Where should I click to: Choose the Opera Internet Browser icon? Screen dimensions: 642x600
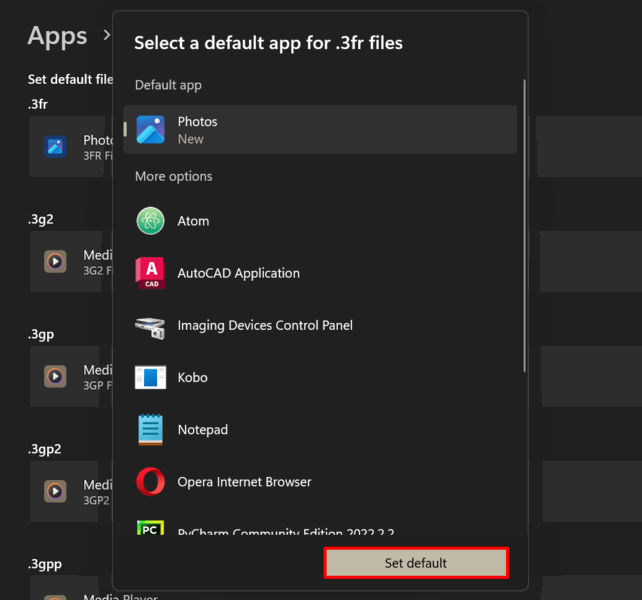coord(150,482)
